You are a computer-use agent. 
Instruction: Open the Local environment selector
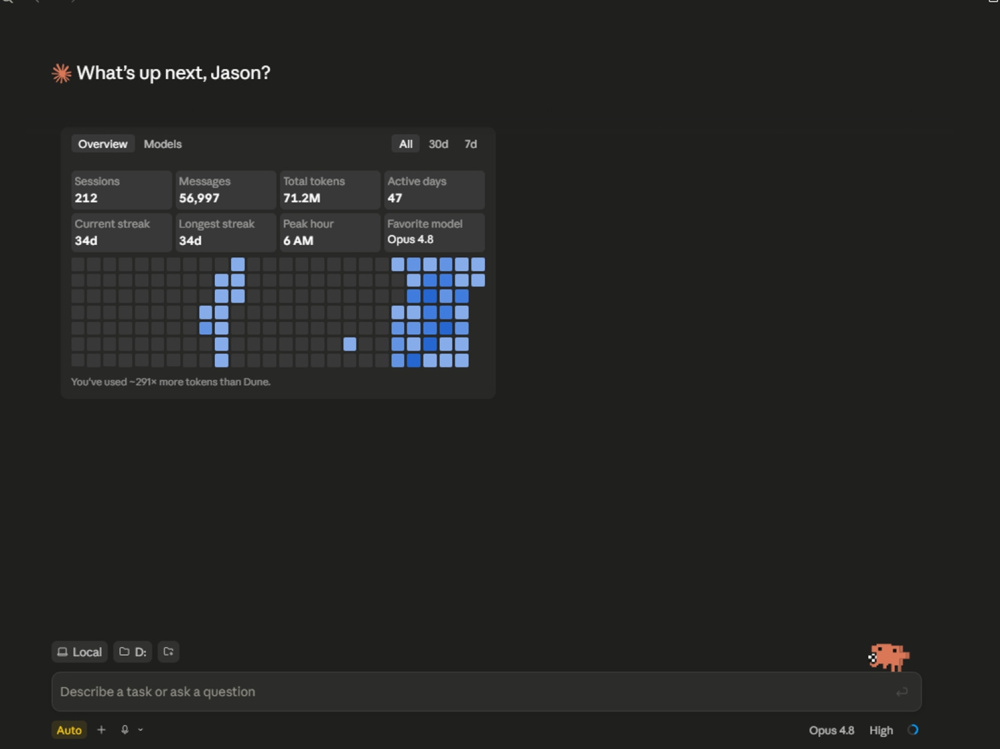coord(80,652)
